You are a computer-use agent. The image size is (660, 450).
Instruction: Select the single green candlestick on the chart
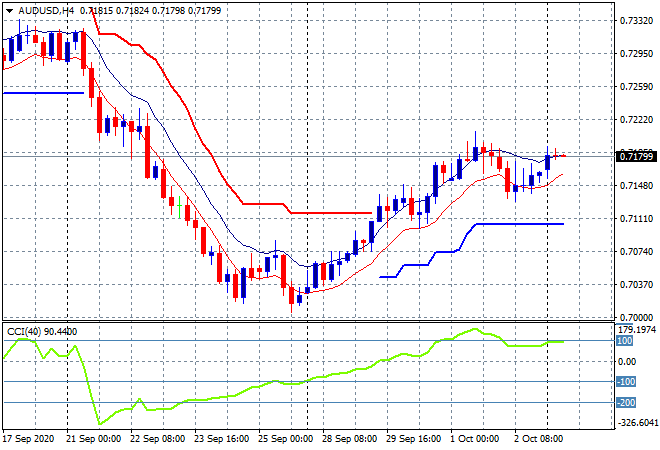(x=180, y=207)
